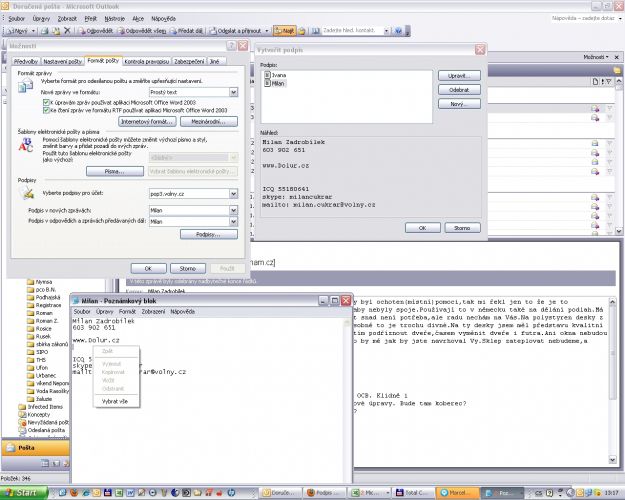Viewport: 625px width, 500px height.
Task: Open 'Podpis v odpovědích' signature dropdown
Action: tap(234, 221)
